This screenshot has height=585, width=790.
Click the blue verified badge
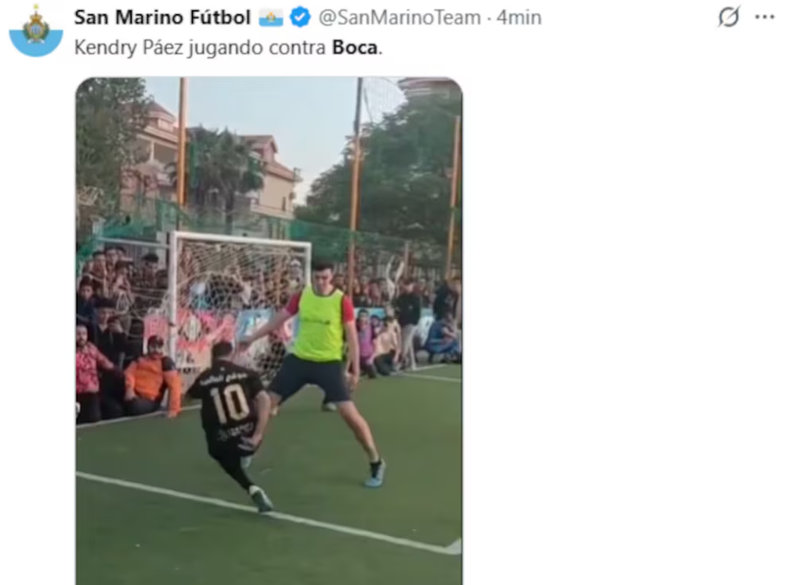[300, 17]
